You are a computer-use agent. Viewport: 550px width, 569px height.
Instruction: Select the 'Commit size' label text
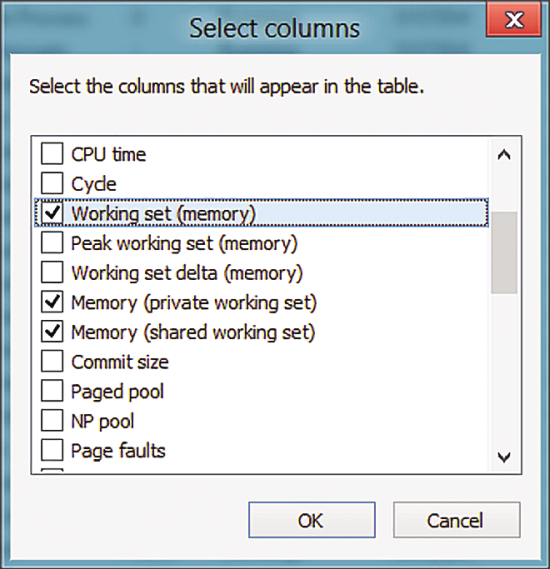tap(120, 362)
